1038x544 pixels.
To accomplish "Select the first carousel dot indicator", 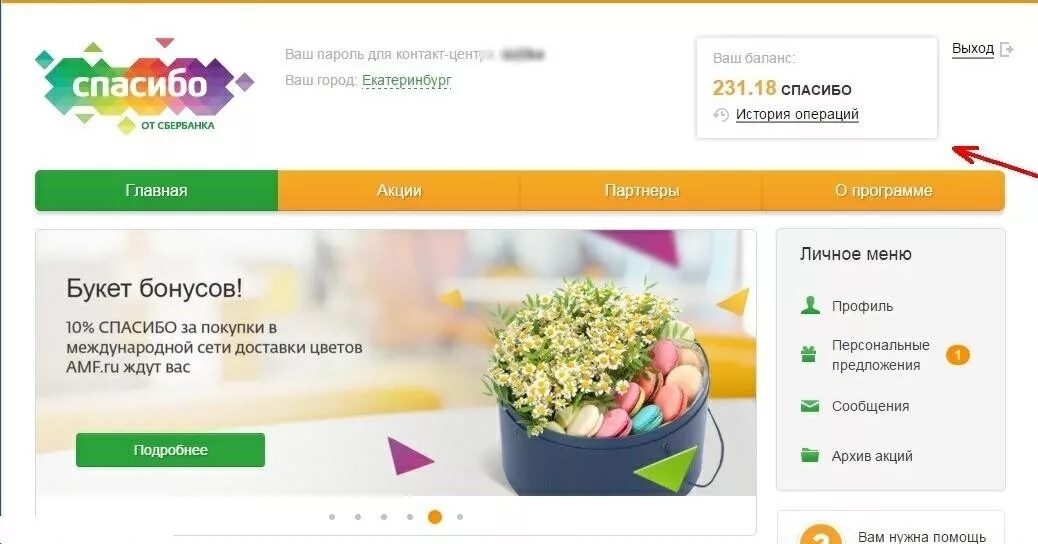I will click(x=332, y=517).
